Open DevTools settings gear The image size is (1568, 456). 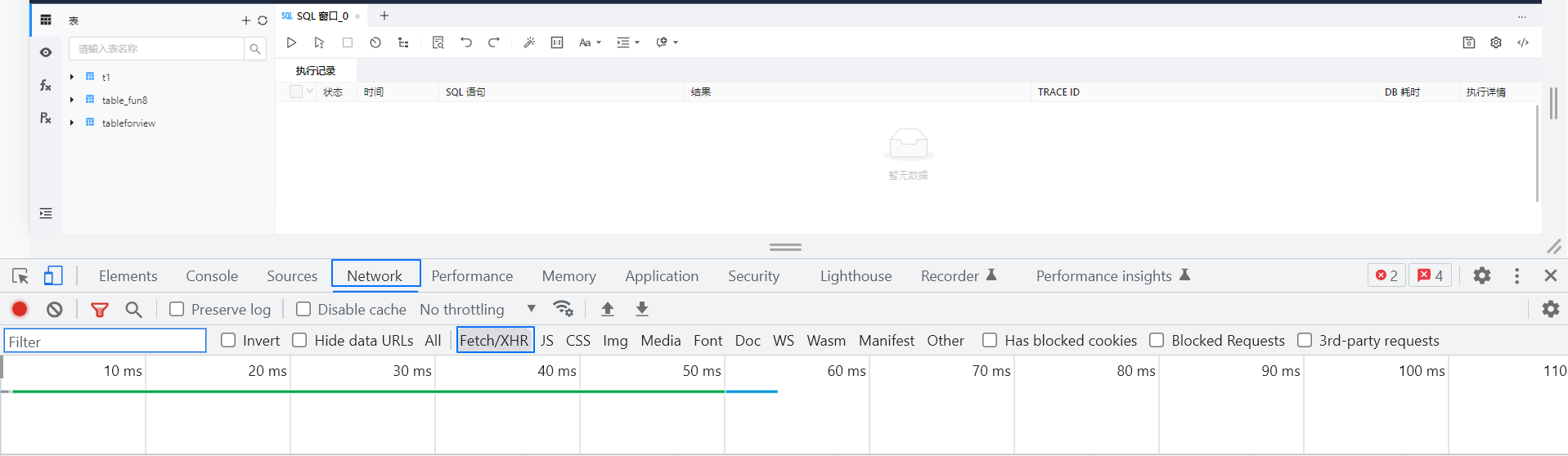pos(1481,276)
